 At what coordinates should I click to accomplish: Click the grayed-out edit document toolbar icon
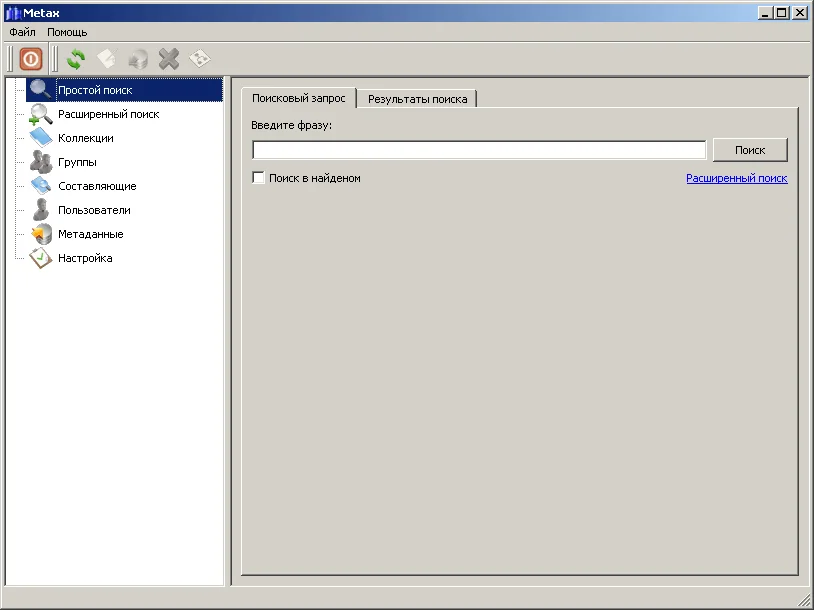point(106,59)
